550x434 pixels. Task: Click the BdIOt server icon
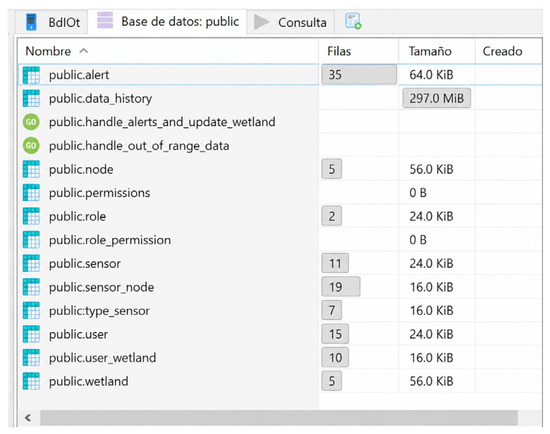pos(31,22)
